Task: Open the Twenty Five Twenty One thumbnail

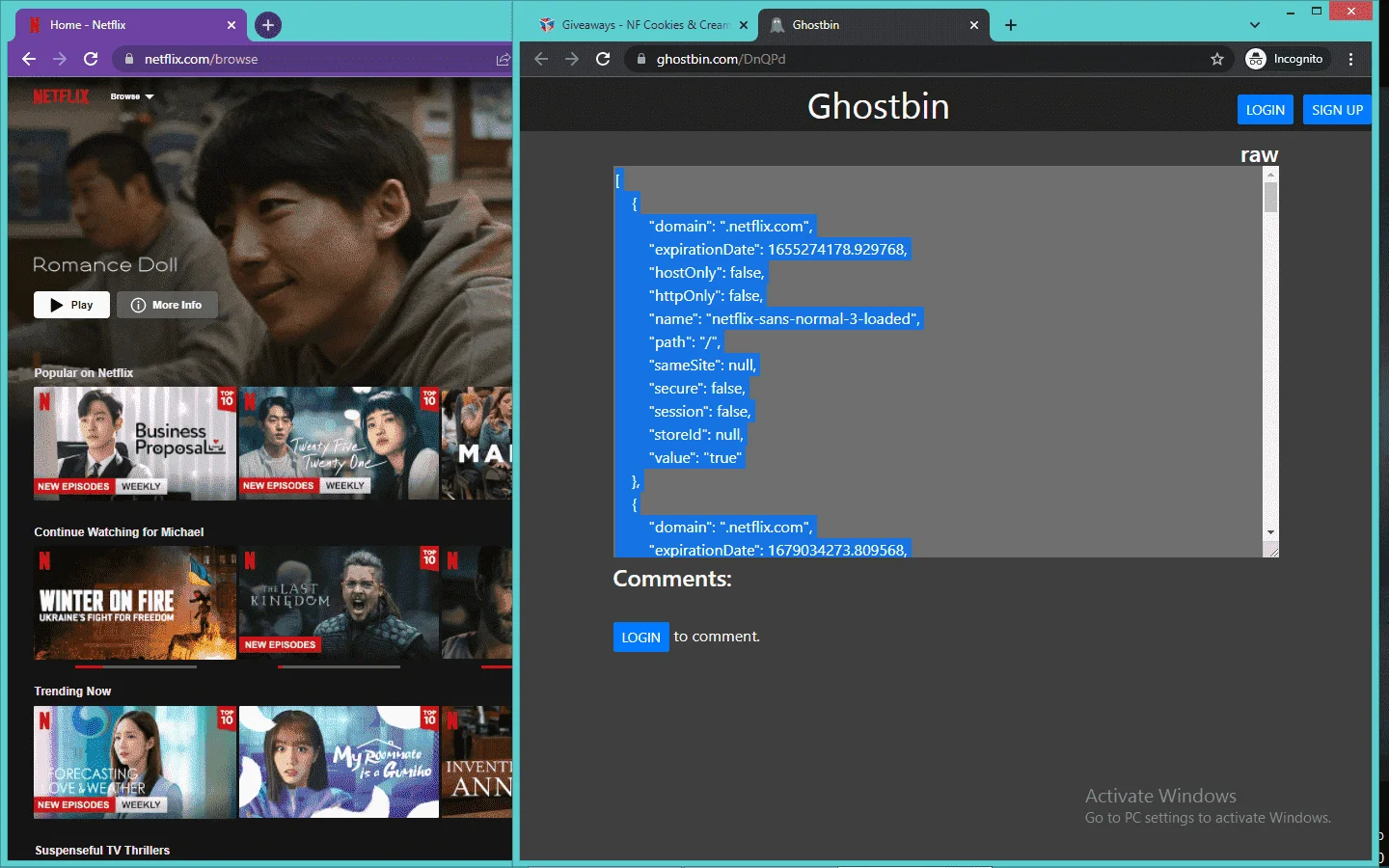Action: click(339, 444)
